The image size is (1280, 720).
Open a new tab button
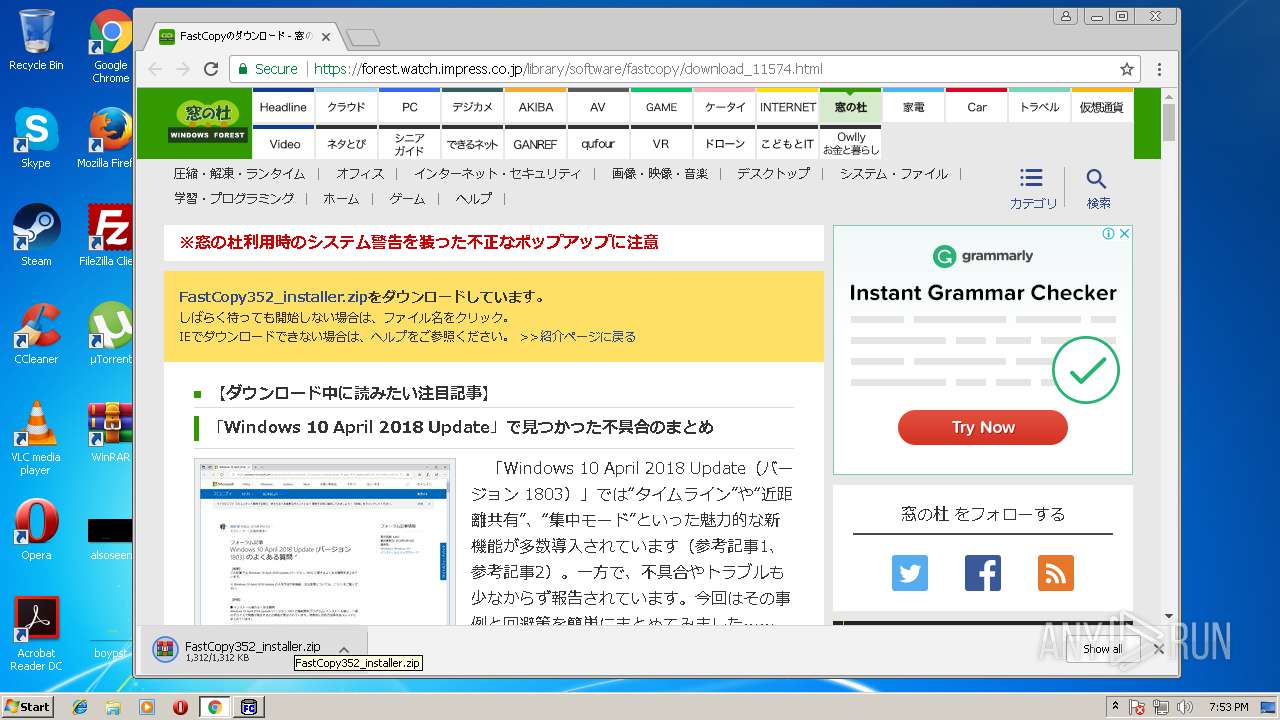point(363,38)
